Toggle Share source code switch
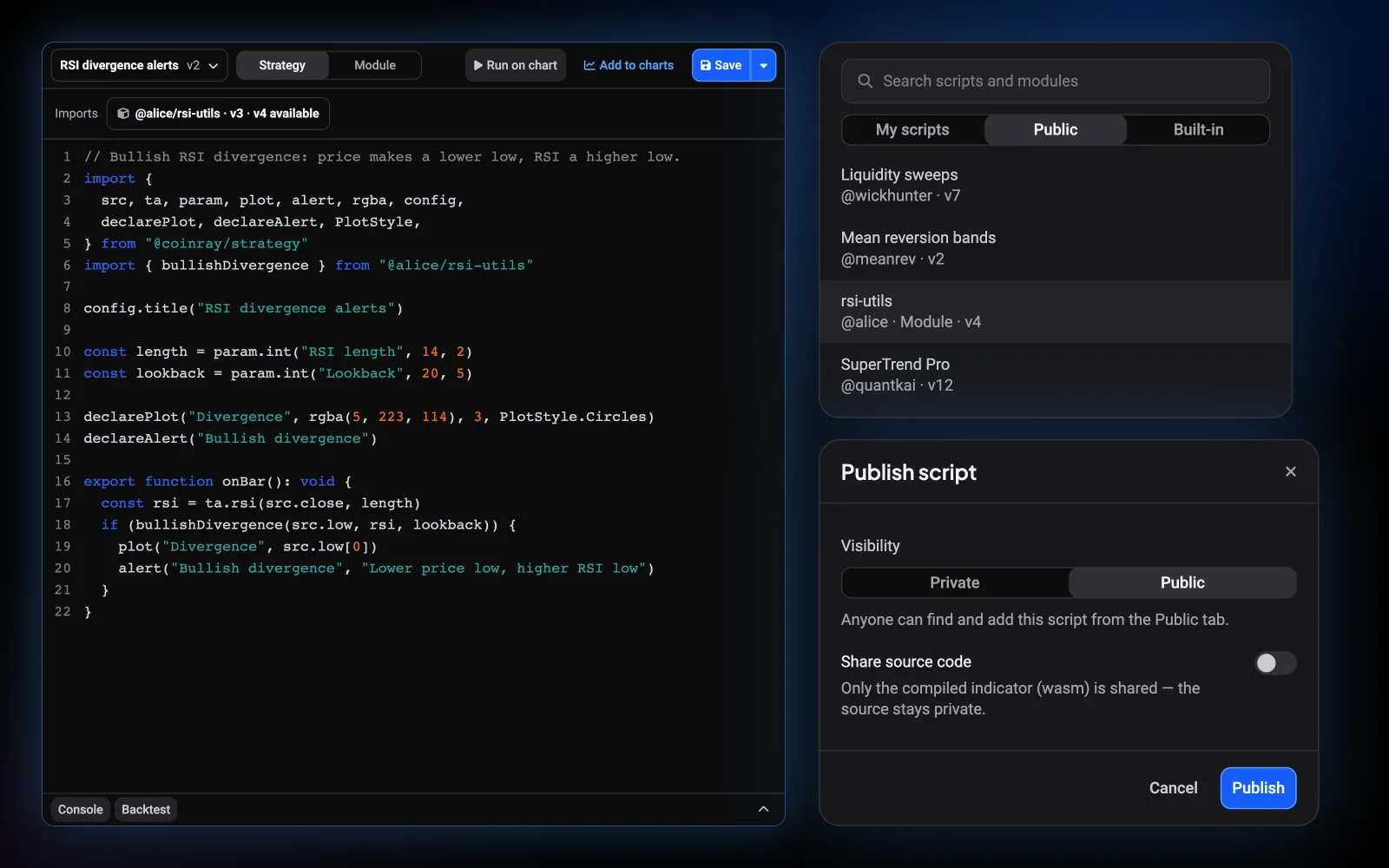The image size is (1389, 868). [x=1275, y=663]
